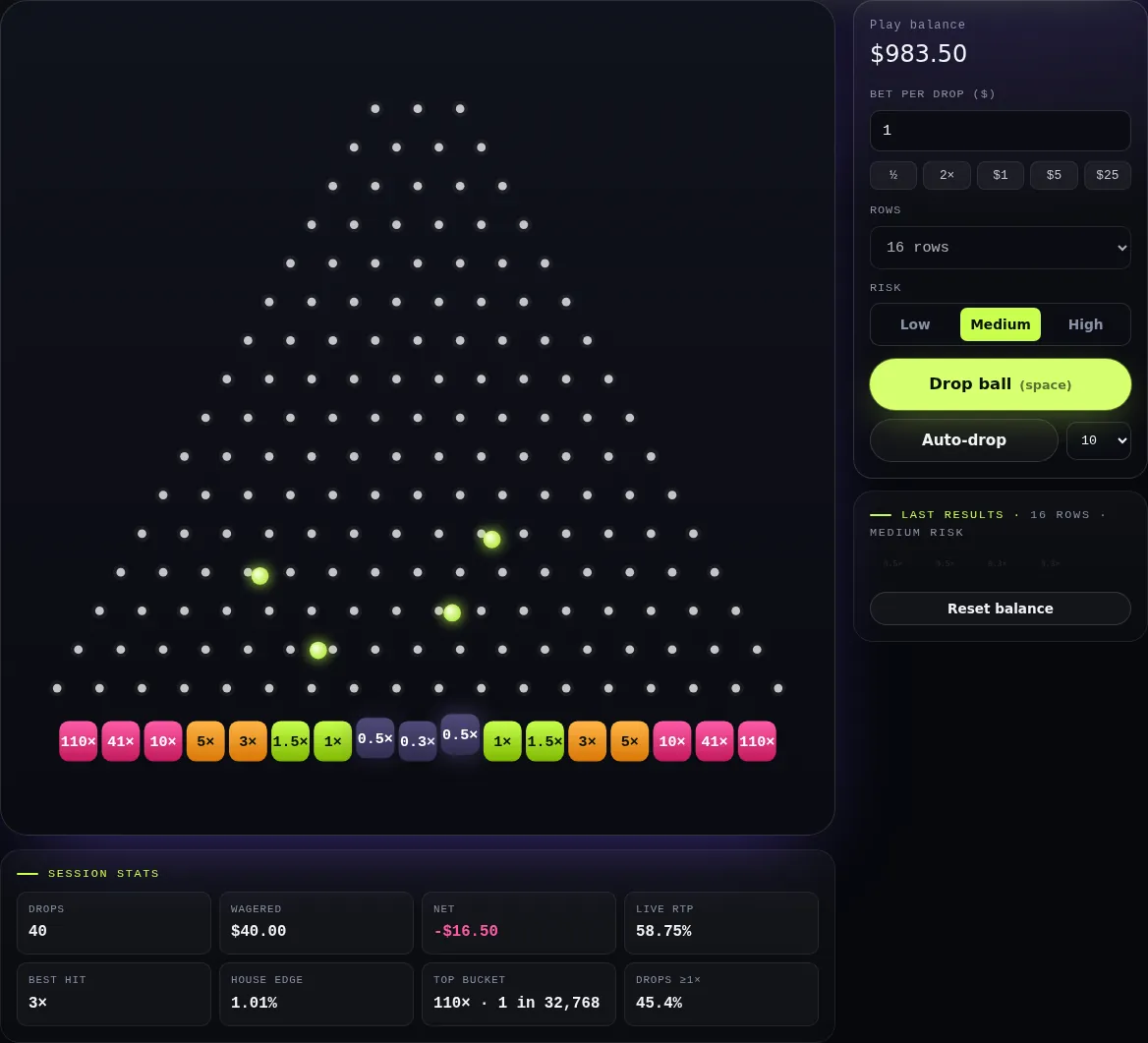
Task: Click the $983.50 play balance value
Action: point(918,53)
